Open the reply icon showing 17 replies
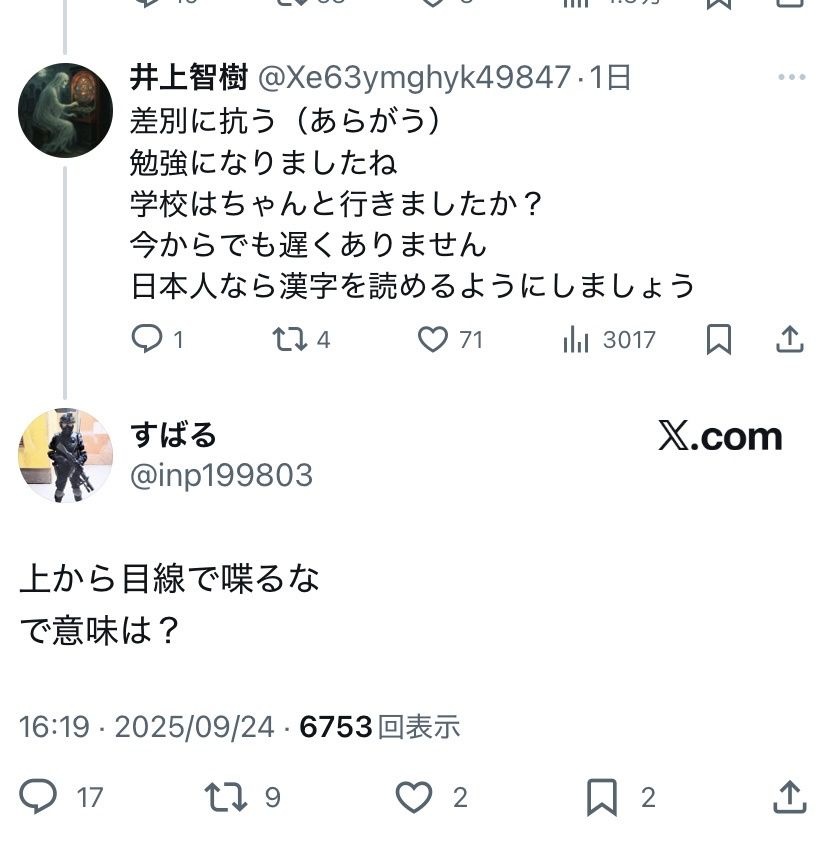This screenshot has height=866, width=828. [x=39, y=797]
